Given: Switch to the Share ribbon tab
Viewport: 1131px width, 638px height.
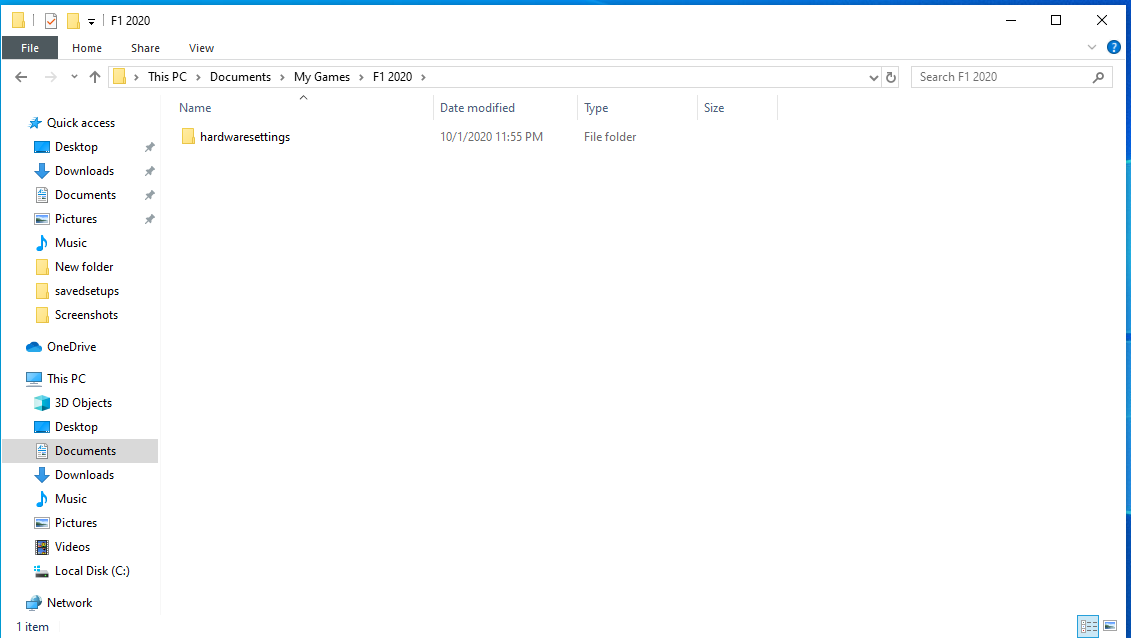Looking at the screenshot, I should (145, 48).
